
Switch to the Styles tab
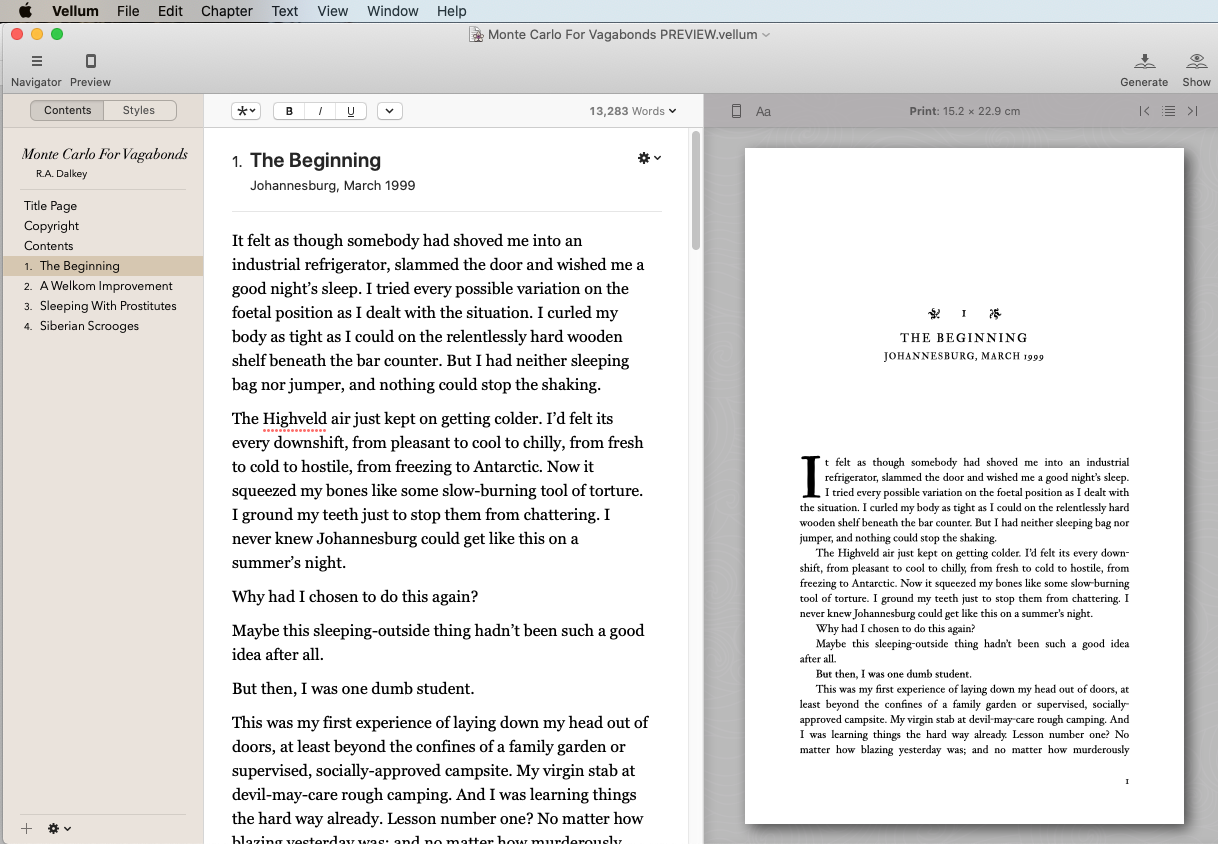(x=139, y=110)
